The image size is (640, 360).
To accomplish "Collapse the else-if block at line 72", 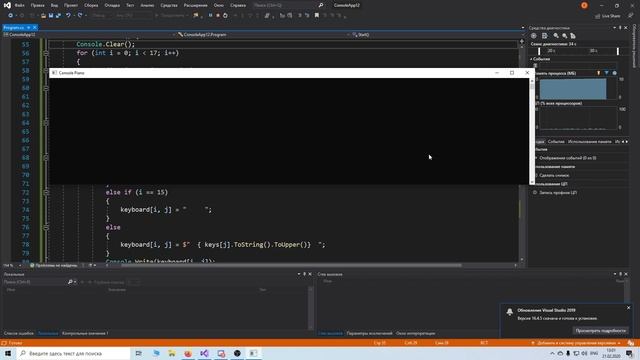I will tap(46, 192).
